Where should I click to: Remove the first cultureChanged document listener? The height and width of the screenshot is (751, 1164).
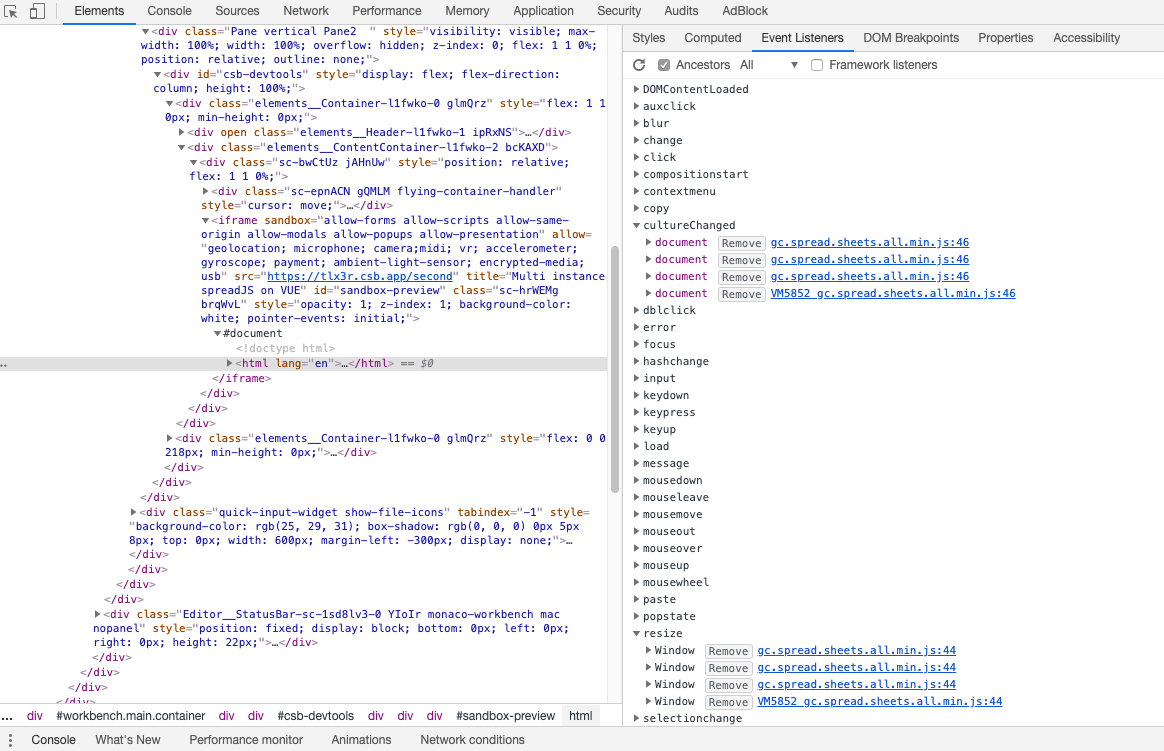(x=741, y=243)
